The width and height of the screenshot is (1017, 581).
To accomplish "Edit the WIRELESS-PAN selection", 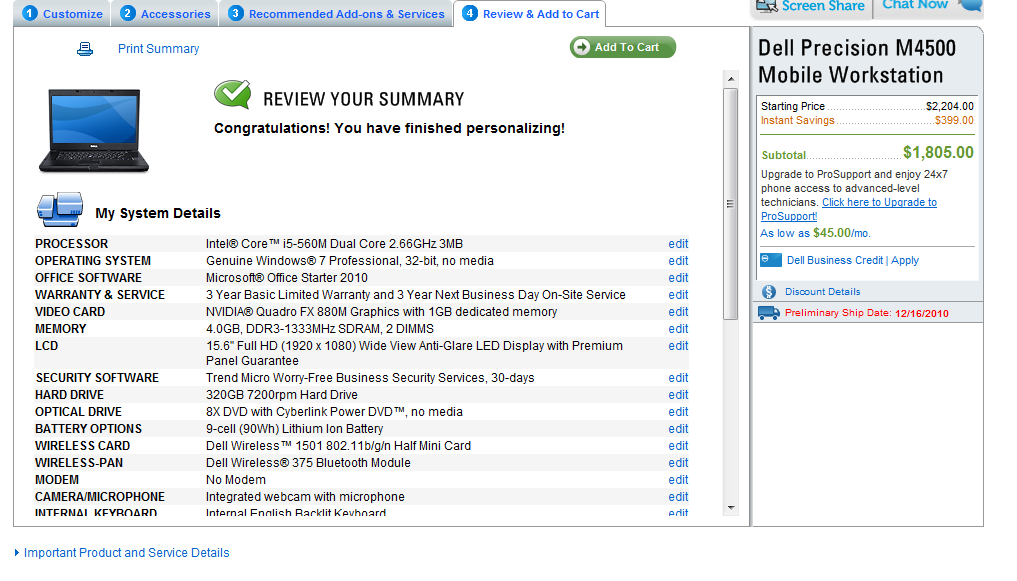I will (678, 463).
